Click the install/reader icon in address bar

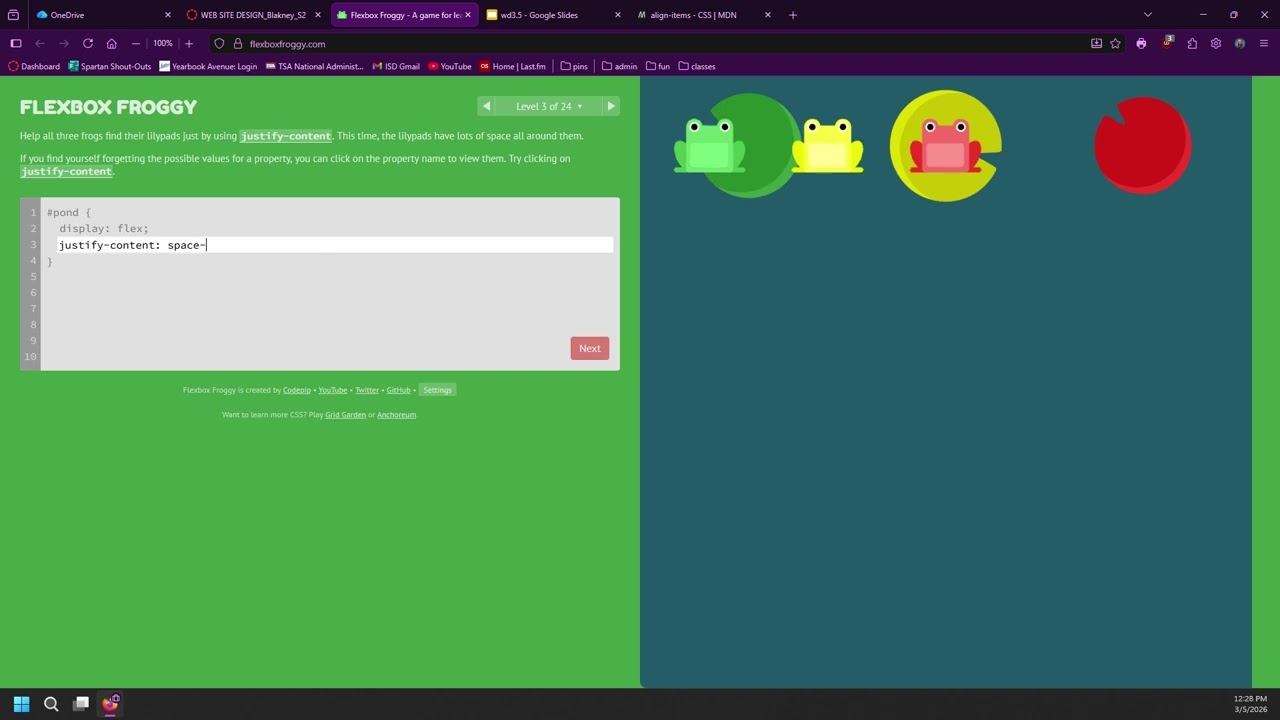coord(1096,44)
